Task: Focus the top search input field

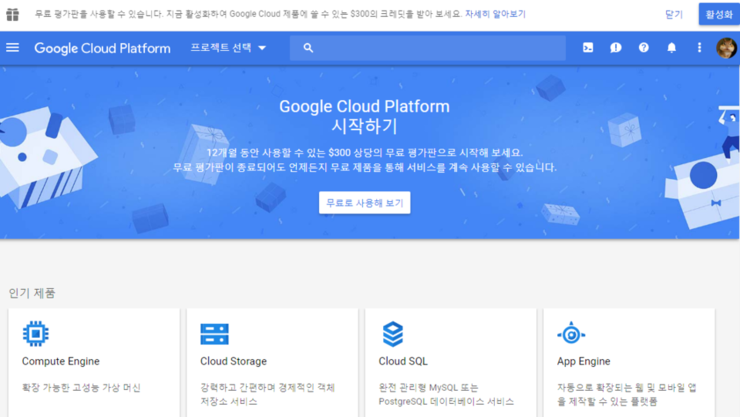Action: (428, 48)
